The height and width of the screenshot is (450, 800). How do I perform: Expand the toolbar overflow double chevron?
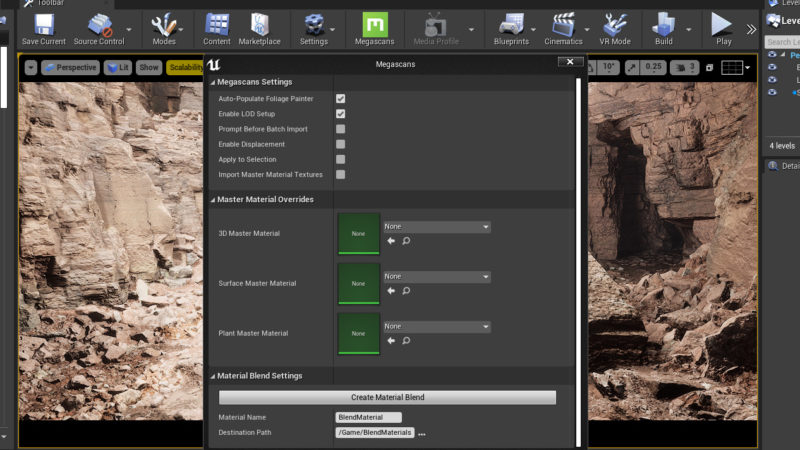(751, 30)
